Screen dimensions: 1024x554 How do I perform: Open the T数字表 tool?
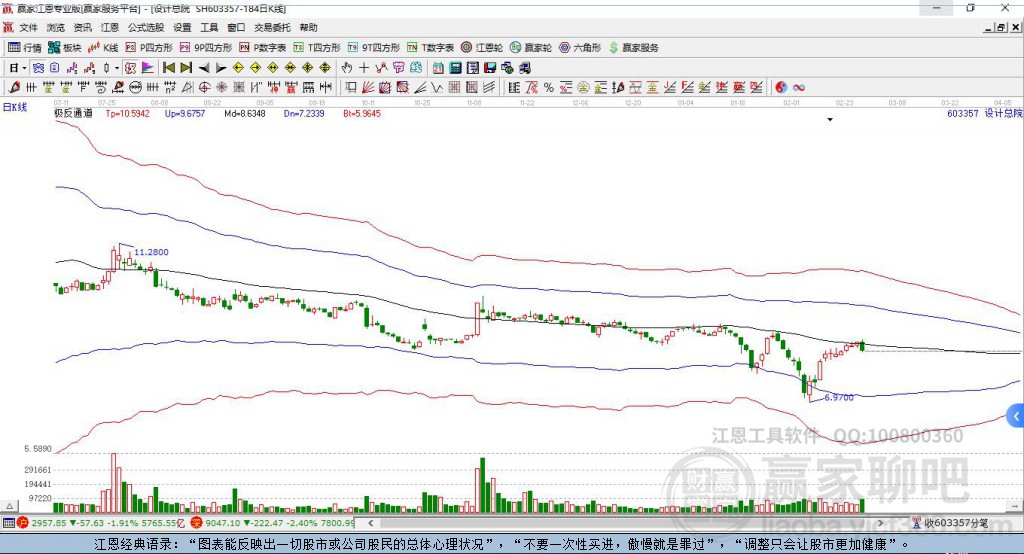(x=430, y=48)
